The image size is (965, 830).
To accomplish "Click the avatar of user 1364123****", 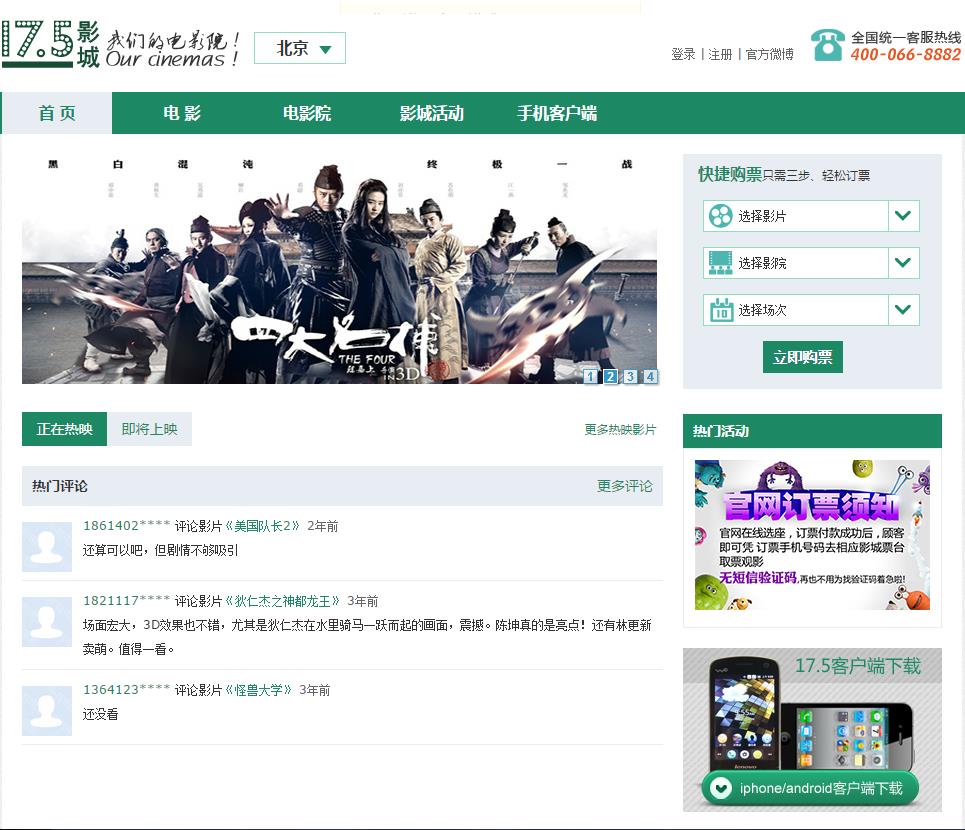I will [47, 711].
